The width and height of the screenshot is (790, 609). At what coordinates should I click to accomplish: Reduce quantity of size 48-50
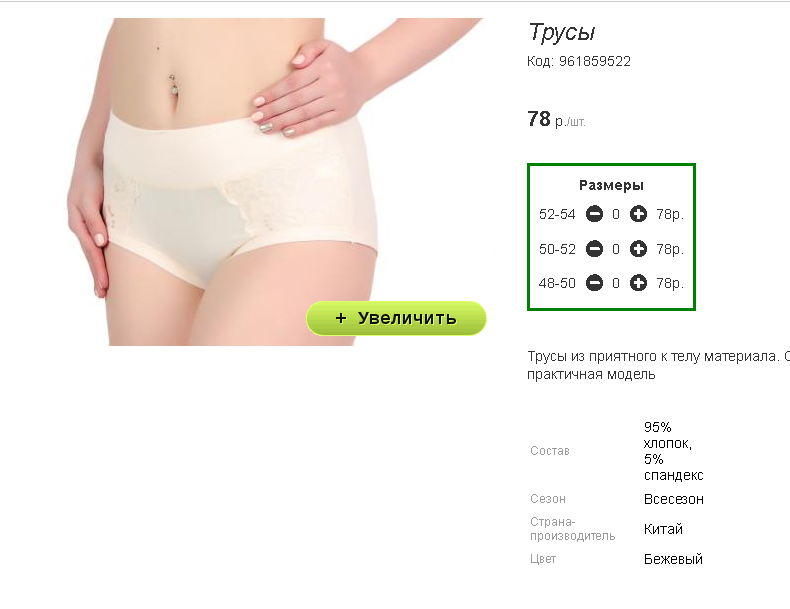[594, 283]
